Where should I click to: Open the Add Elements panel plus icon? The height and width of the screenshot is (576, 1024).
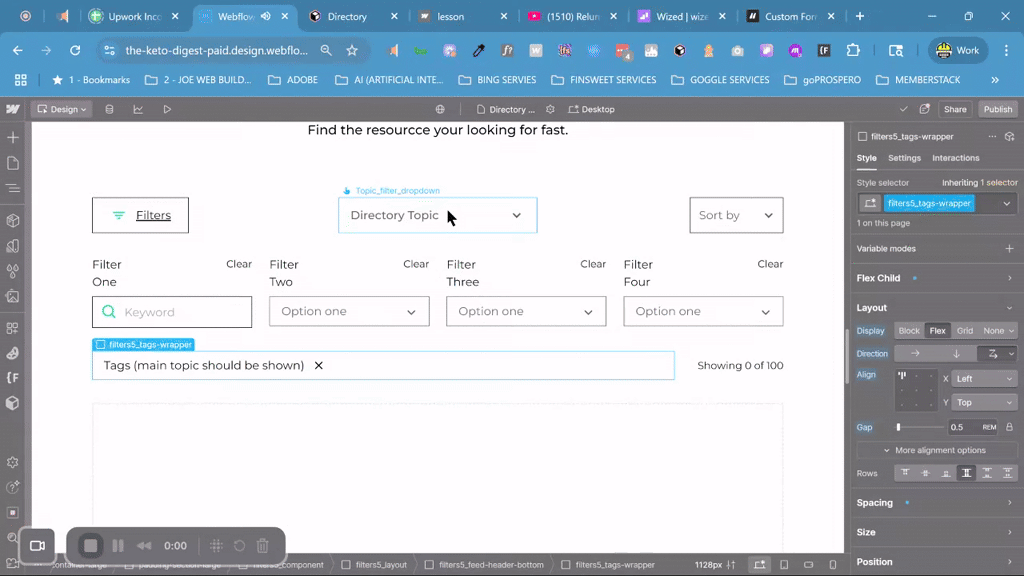coord(13,137)
